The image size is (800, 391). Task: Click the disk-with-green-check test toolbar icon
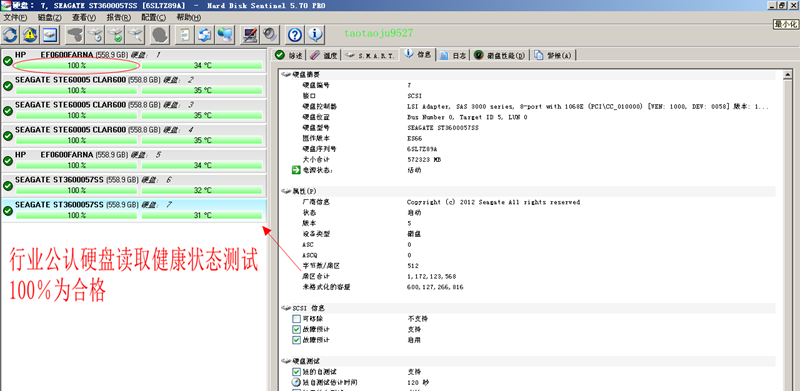tap(115, 35)
